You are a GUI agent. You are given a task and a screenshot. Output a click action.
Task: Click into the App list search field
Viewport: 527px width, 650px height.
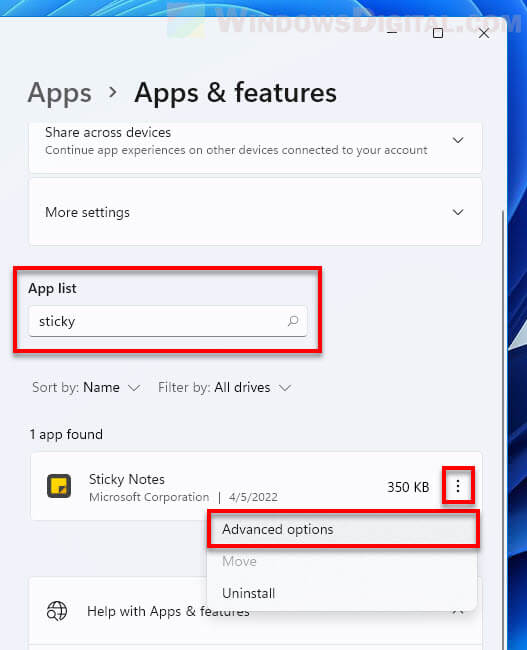tap(168, 321)
